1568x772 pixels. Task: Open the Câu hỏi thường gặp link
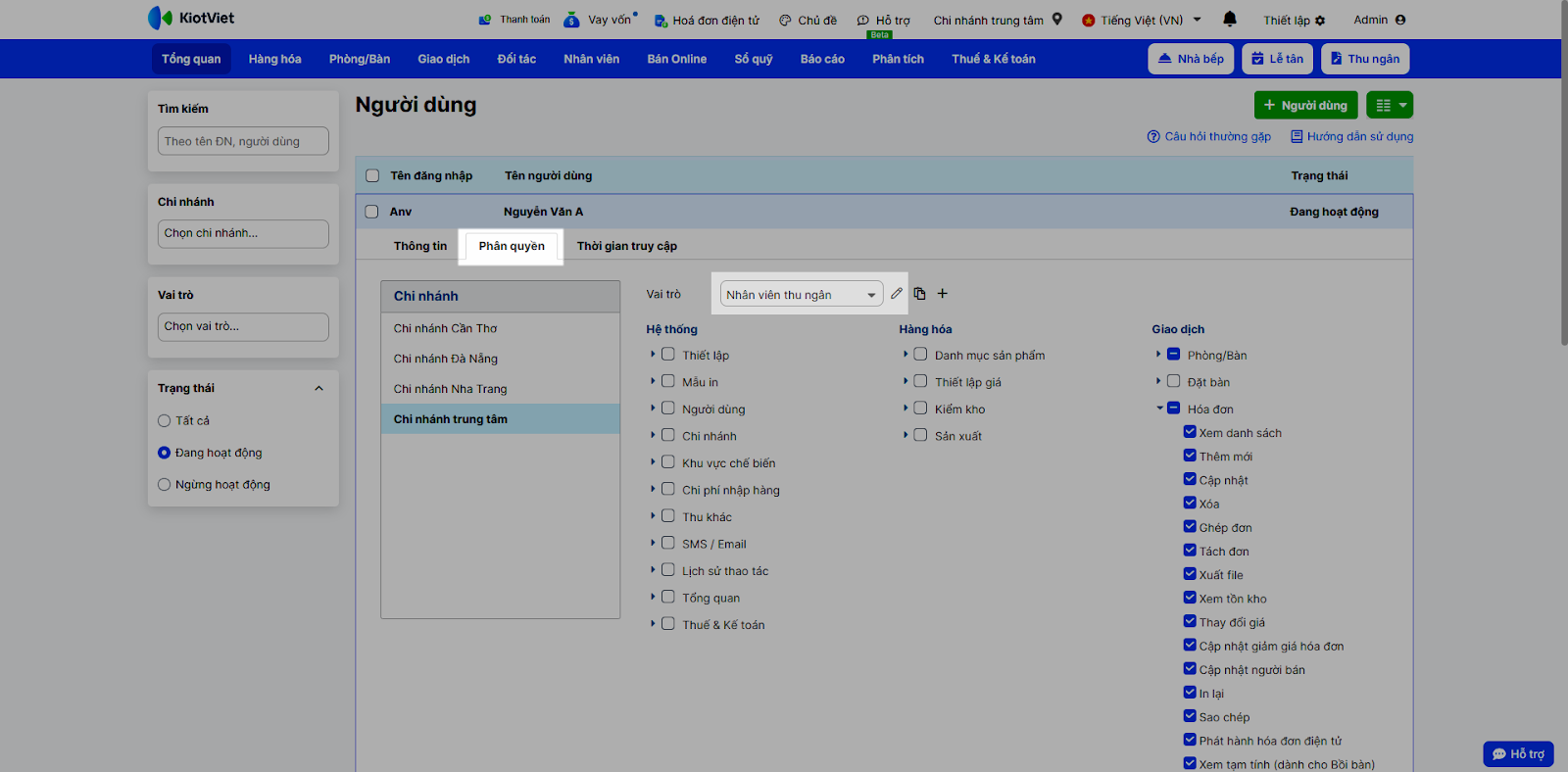point(1216,137)
